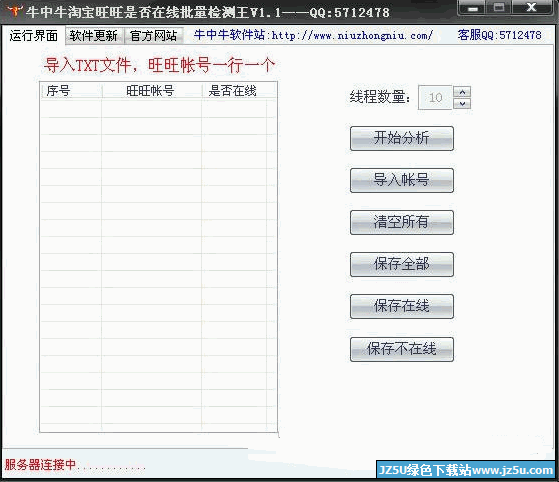Click the JZ5U download site watermark banner

pyautogui.click(x=466, y=470)
